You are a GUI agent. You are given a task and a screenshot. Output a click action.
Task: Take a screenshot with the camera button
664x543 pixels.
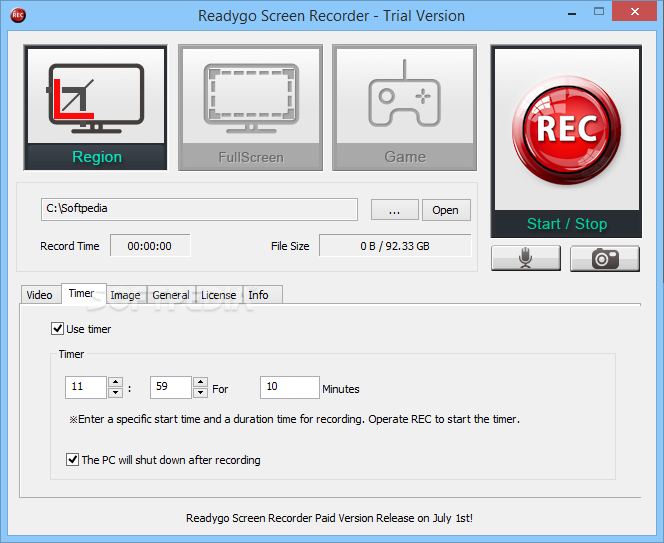(x=605, y=258)
